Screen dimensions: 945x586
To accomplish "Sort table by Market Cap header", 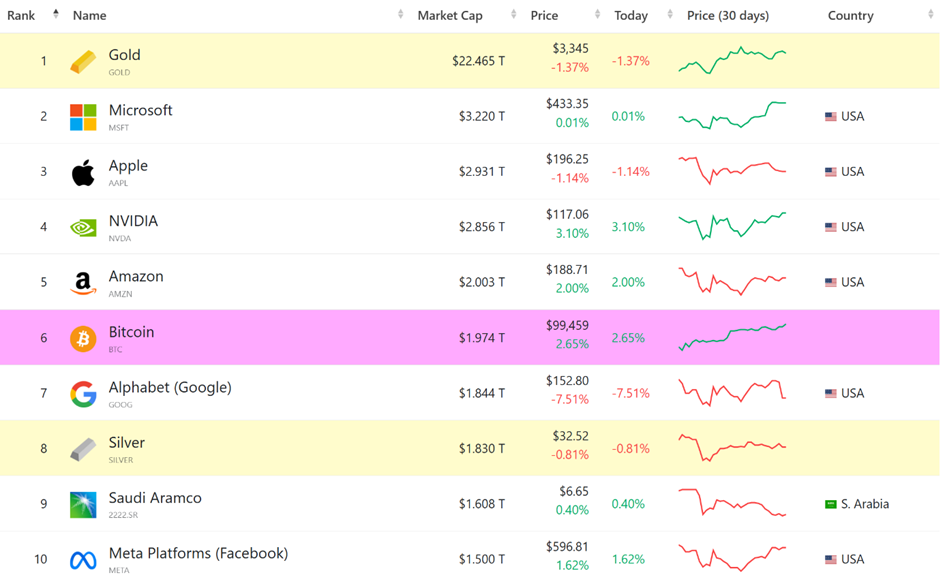I will coord(449,15).
